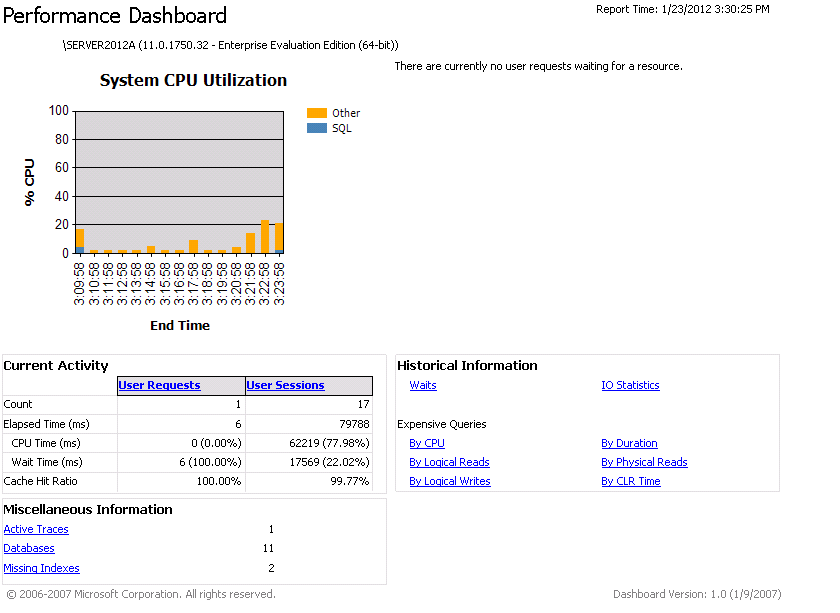Image resolution: width=840 pixels, height=613 pixels.
Task: Open the IO Statistics link
Action: coord(630,385)
